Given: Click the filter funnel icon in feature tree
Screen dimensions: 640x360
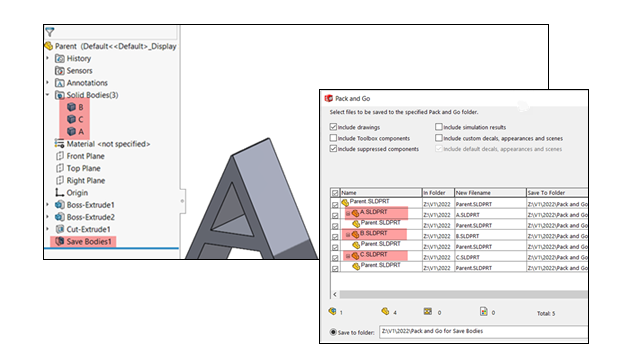Looking at the screenshot, I should click(x=50, y=32).
